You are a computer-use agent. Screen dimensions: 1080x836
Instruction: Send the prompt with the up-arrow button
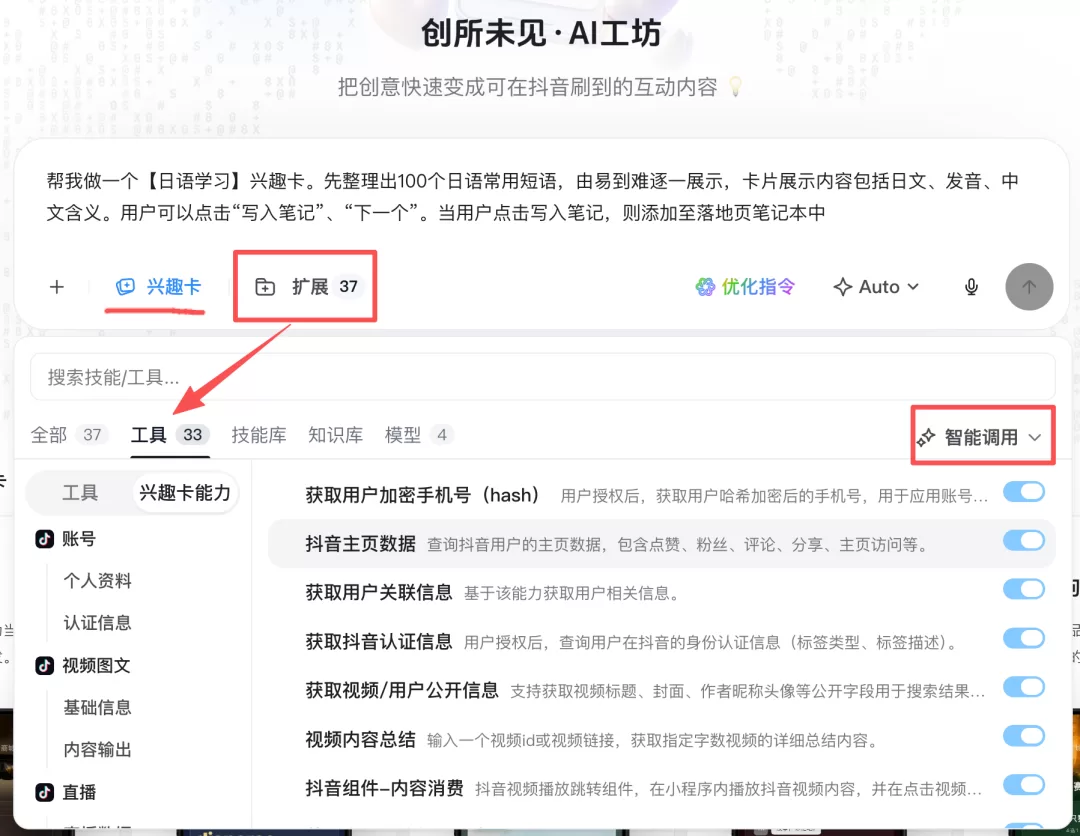pyautogui.click(x=1029, y=286)
